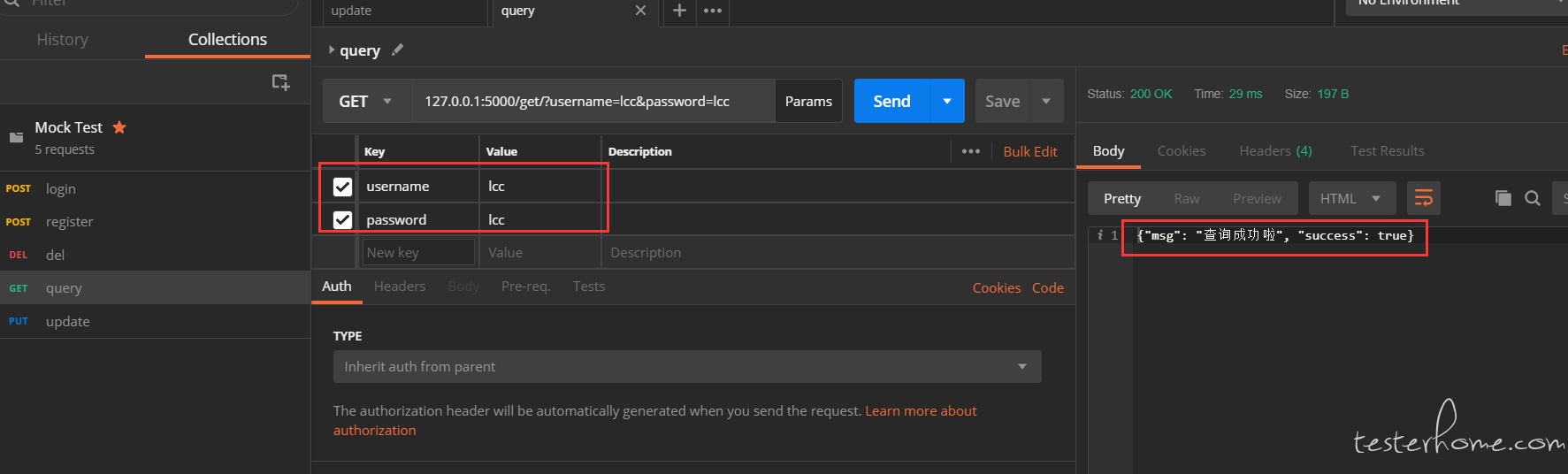1568x474 pixels.
Task: Close the query tab
Action: click(x=640, y=11)
